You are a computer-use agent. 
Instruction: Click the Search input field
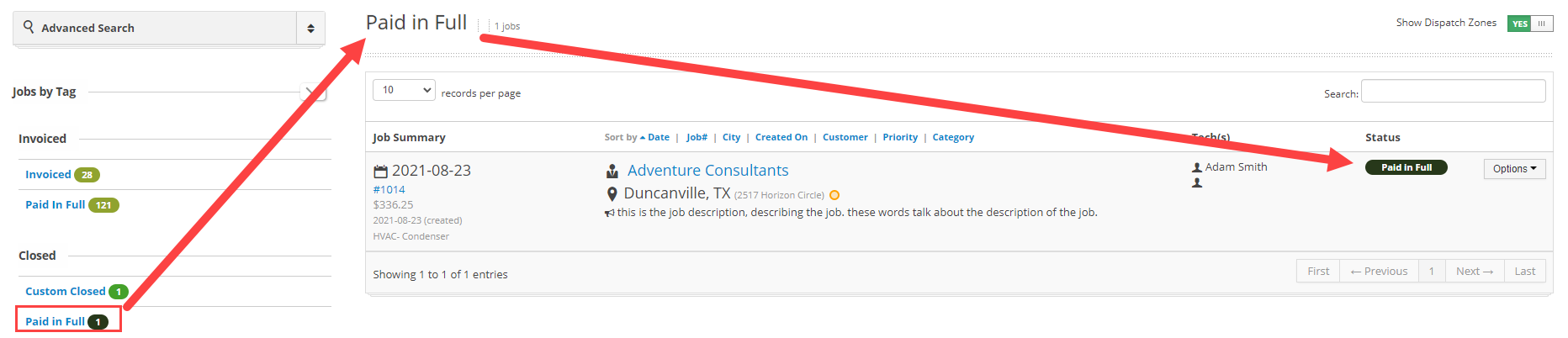click(1453, 92)
